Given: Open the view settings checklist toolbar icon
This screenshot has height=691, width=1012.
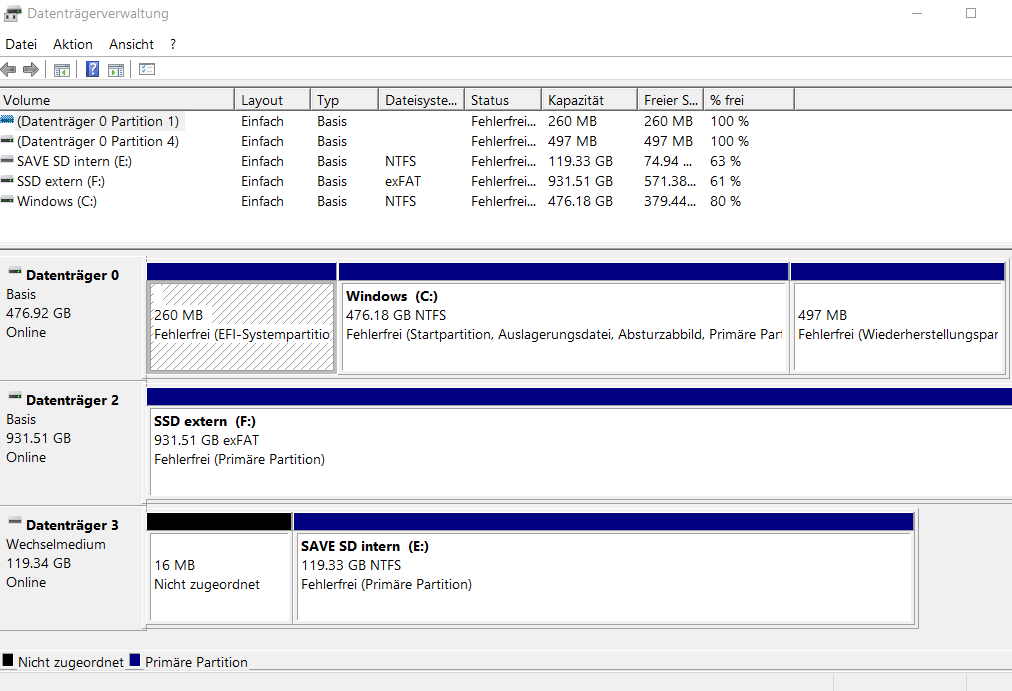Looking at the screenshot, I should pos(147,69).
